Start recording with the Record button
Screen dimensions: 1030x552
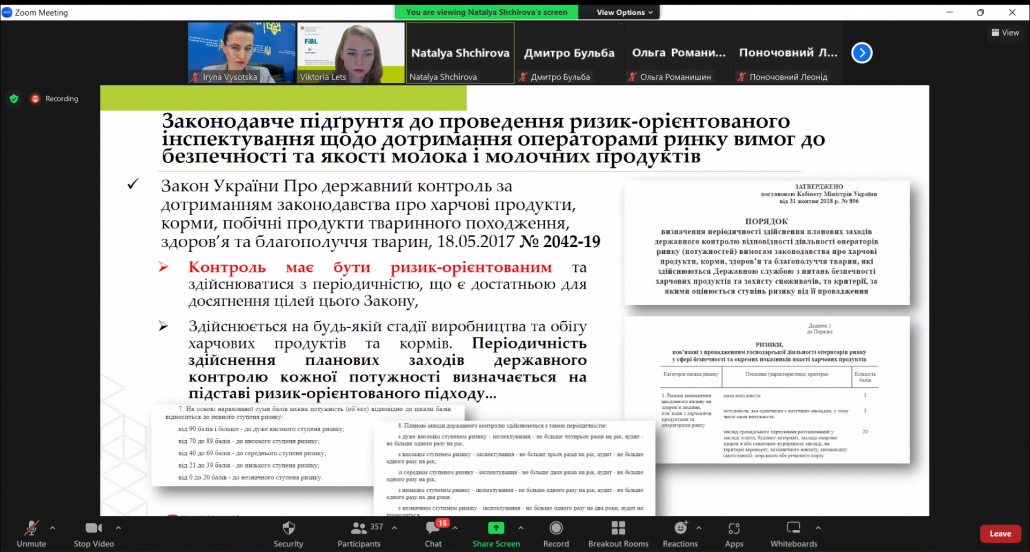[556, 532]
